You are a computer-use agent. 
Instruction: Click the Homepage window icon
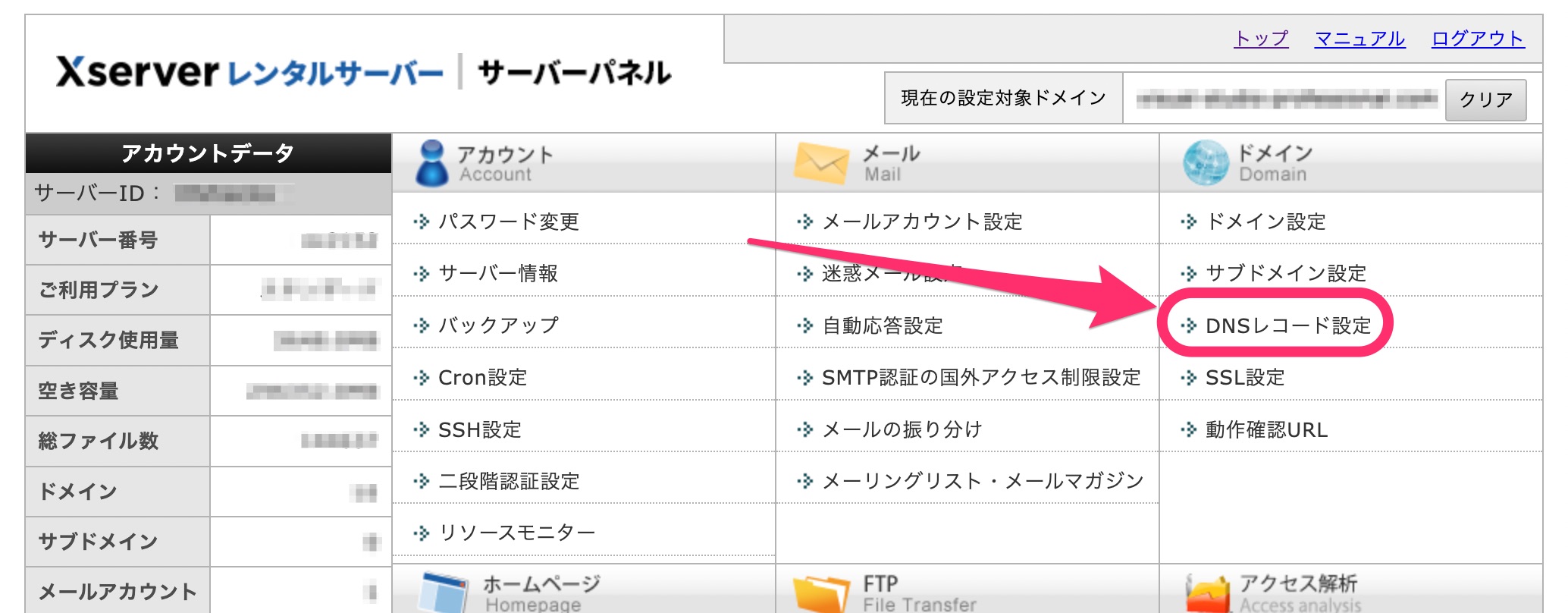[x=444, y=593]
